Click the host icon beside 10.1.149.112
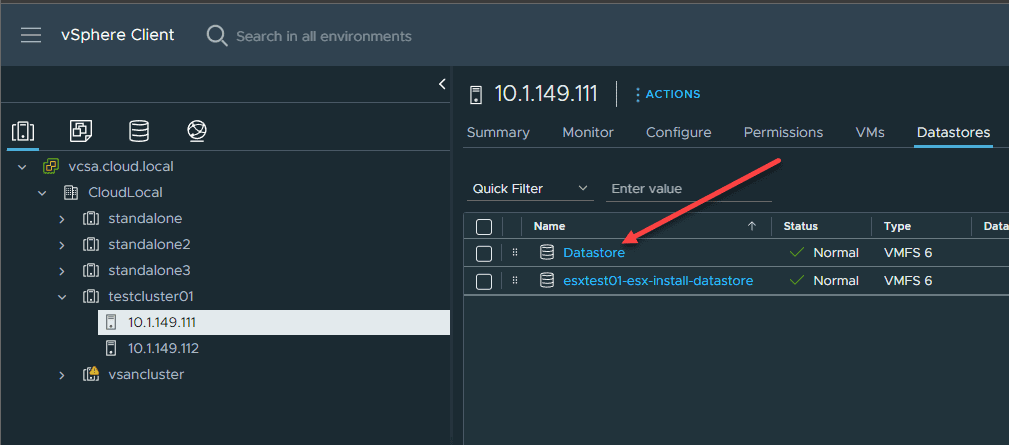The height and width of the screenshot is (445, 1009). point(111,349)
